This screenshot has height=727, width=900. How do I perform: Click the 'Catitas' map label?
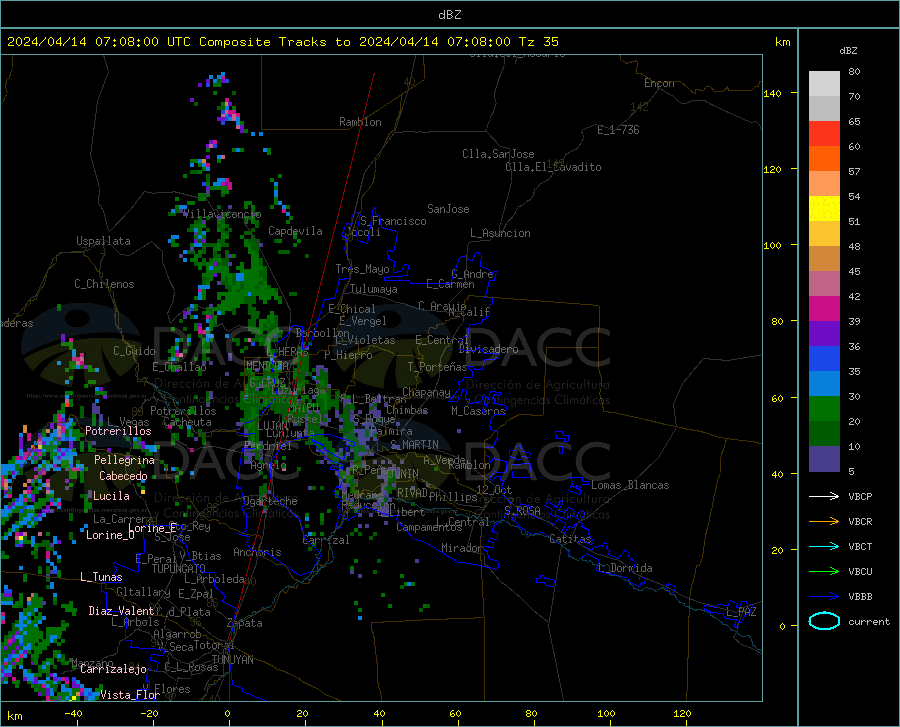[x=571, y=539]
